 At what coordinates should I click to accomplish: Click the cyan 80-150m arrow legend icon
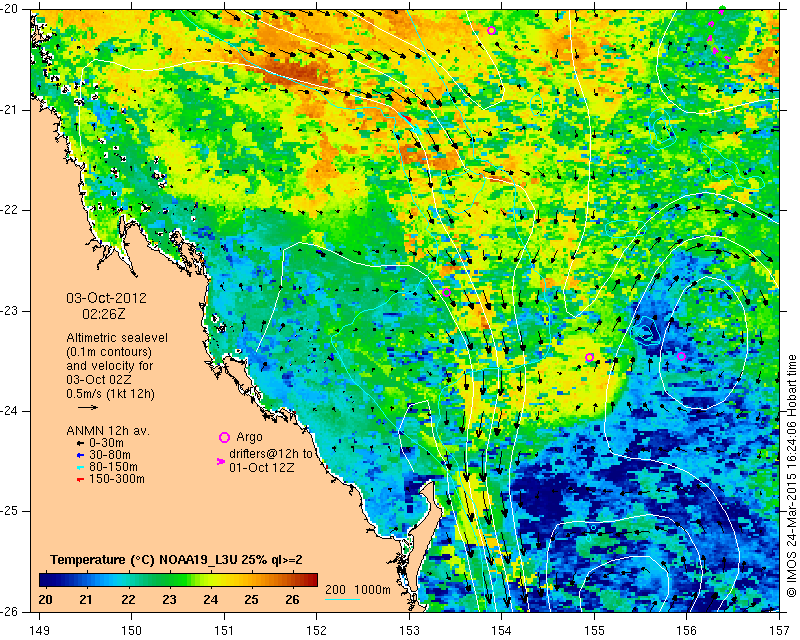[80, 467]
